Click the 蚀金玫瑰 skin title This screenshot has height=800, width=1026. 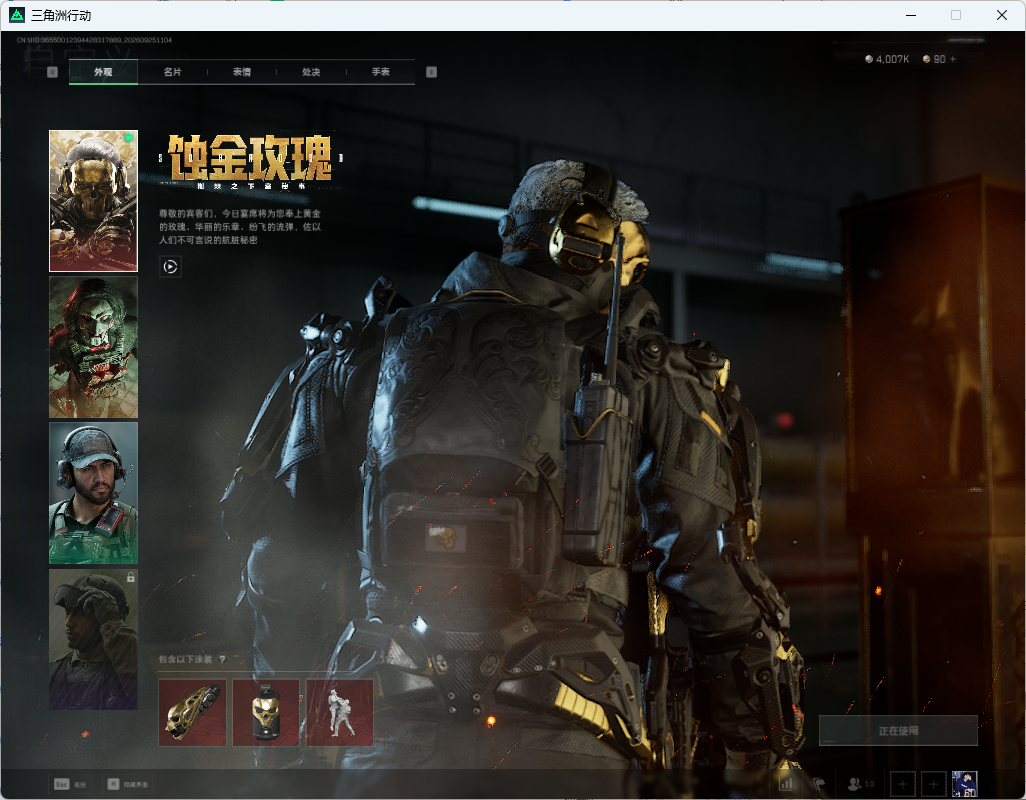(x=250, y=158)
